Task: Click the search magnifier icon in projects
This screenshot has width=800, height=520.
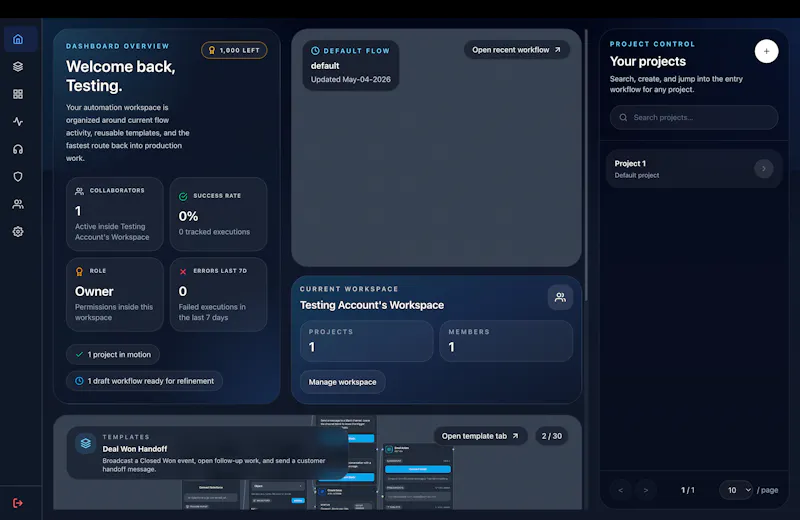Action: 623,117
